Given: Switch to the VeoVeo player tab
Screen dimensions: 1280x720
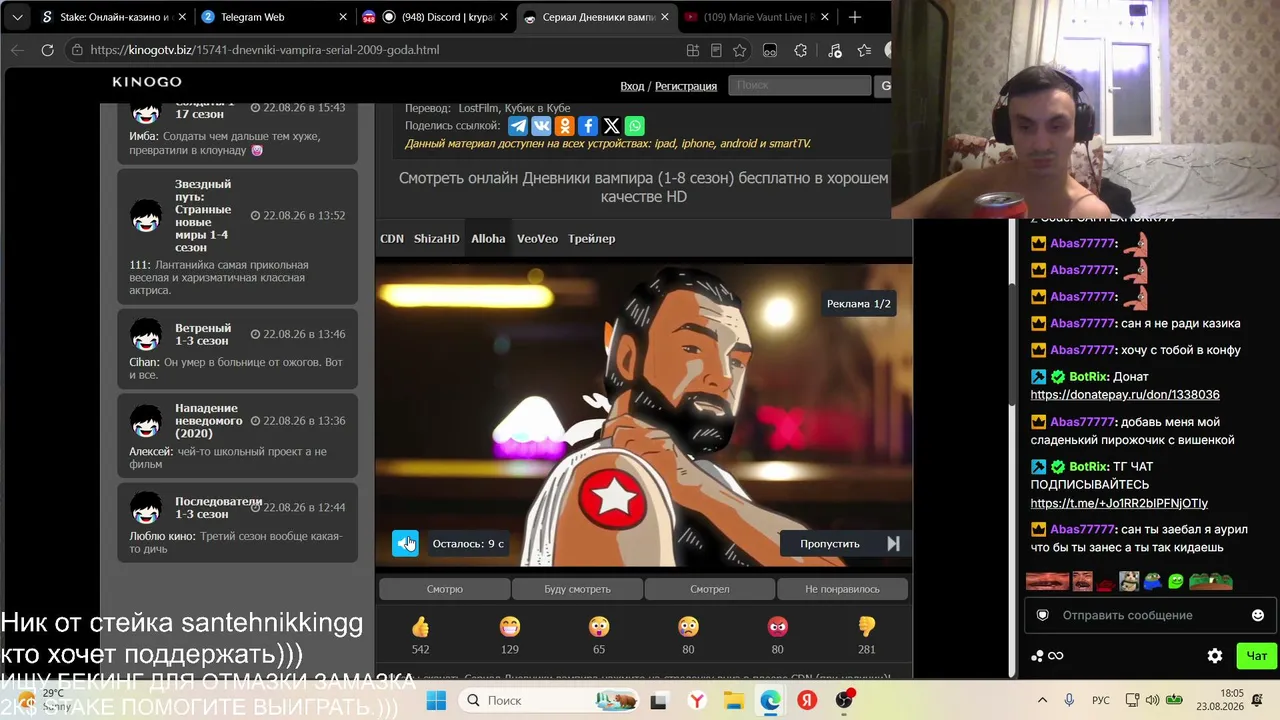Looking at the screenshot, I should pyautogui.click(x=537, y=239).
